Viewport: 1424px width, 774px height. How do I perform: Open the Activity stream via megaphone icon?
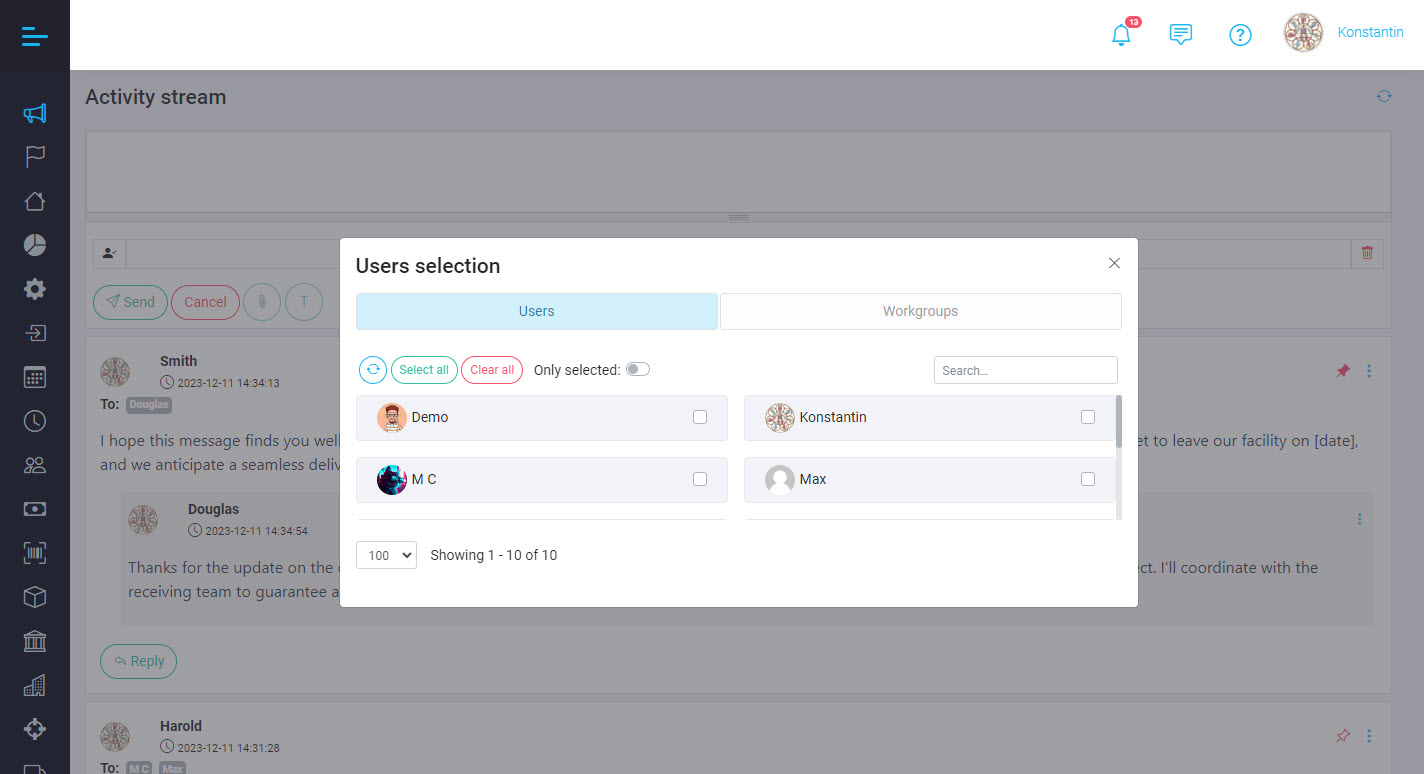(x=34, y=113)
